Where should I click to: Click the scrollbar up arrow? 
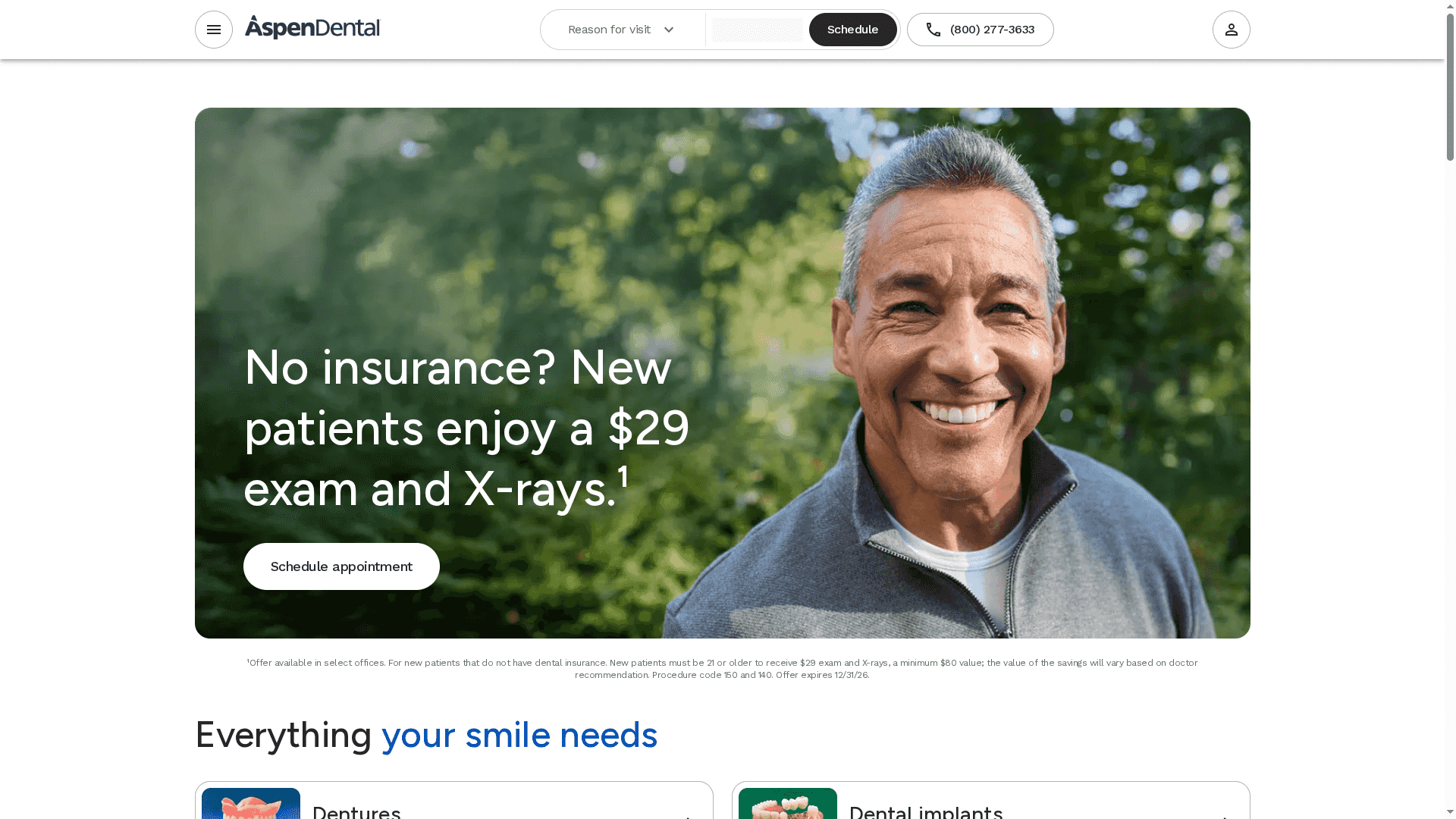point(1450,5)
